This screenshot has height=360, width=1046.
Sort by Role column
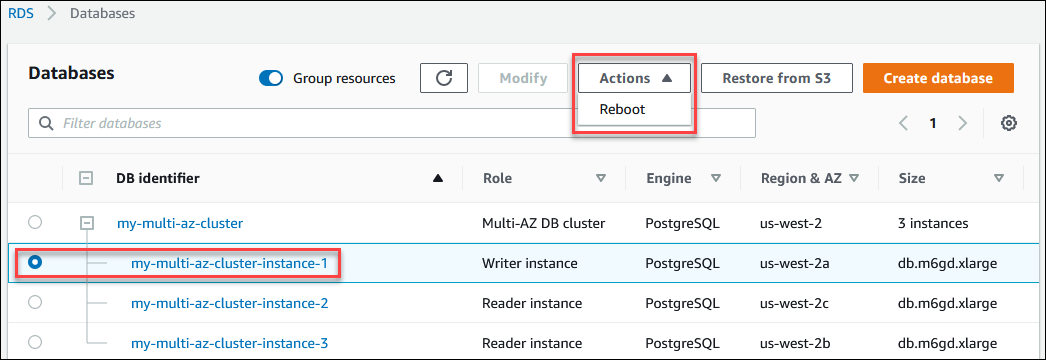[601, 178]
